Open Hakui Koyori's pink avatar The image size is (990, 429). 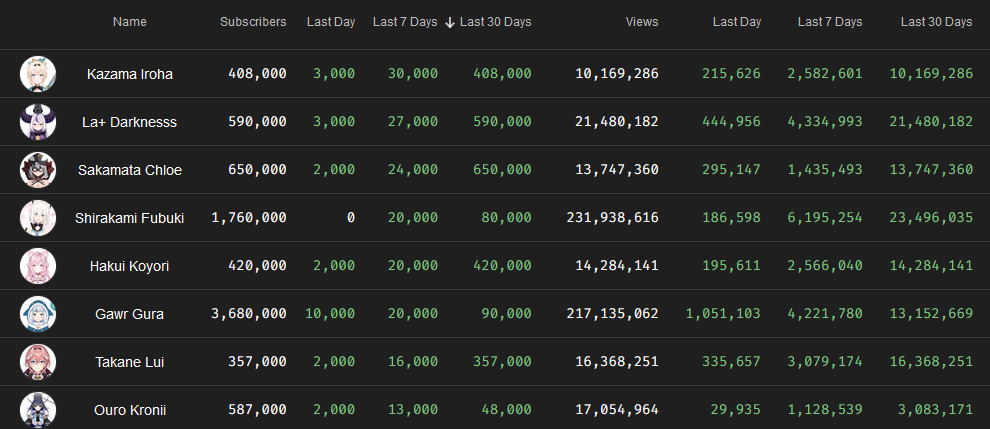(38, 266)
